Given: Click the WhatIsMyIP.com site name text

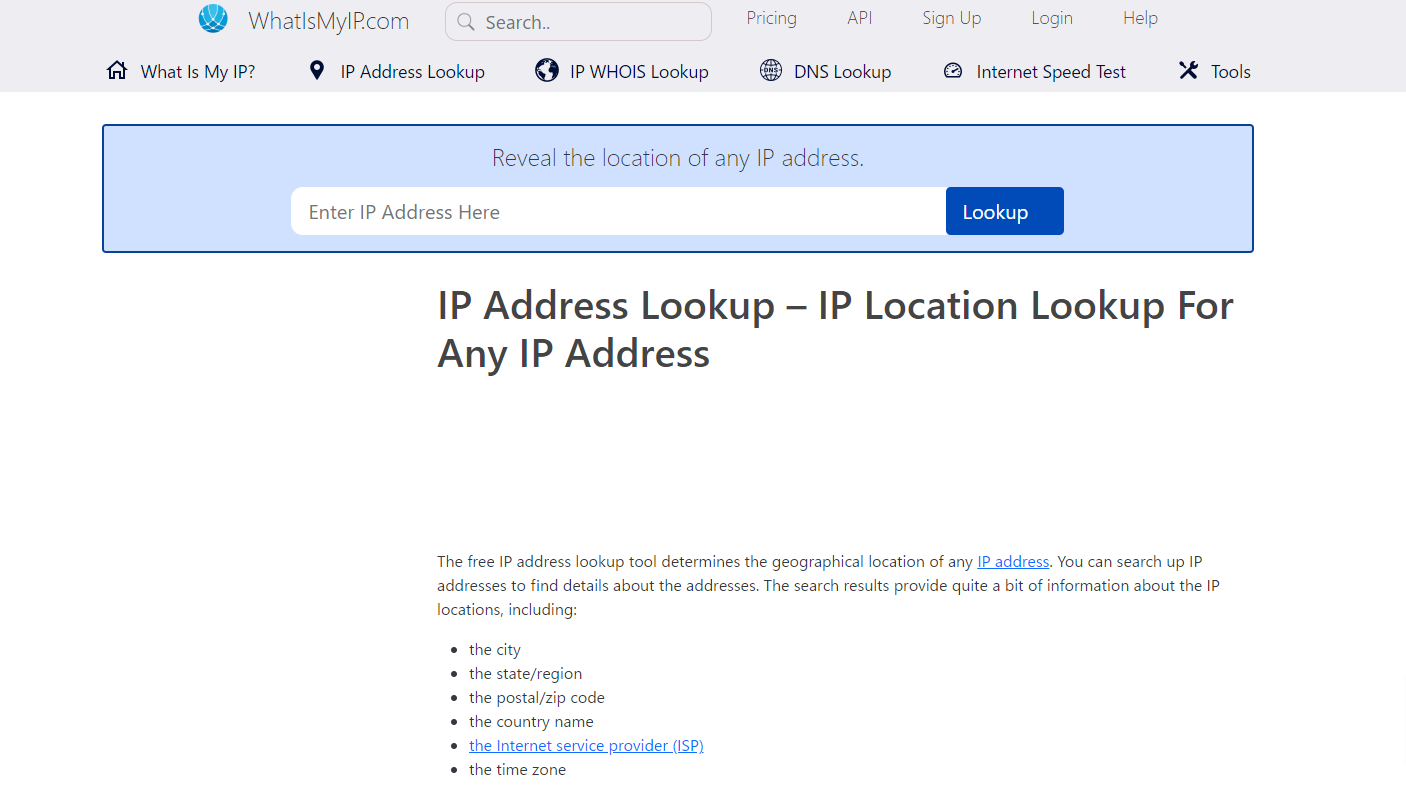Looking at the screenshot, I should (328, 21).
